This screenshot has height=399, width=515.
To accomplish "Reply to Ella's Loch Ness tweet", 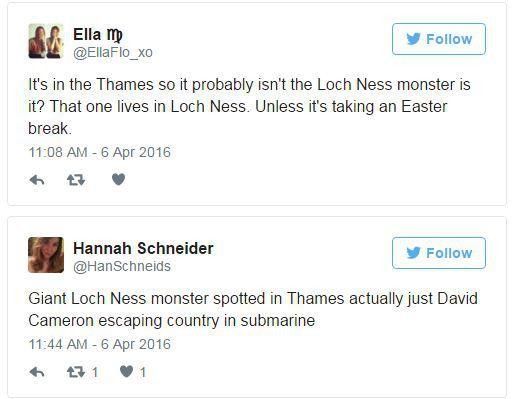I will (37, 180).
